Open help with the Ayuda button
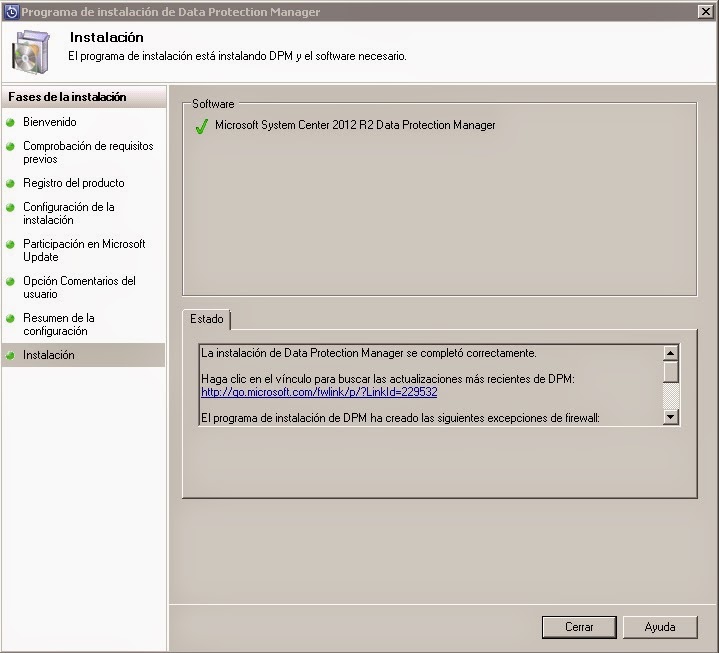The image size is (719, 653). pos(660,627)
